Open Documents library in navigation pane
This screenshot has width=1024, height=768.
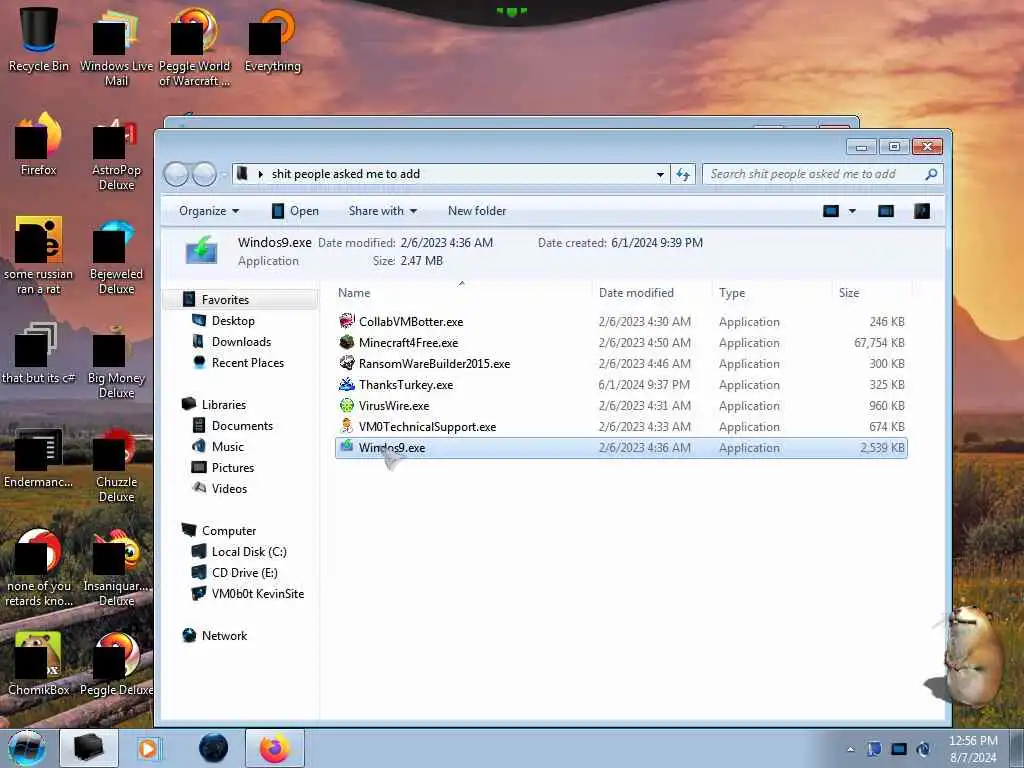point(242,426)
